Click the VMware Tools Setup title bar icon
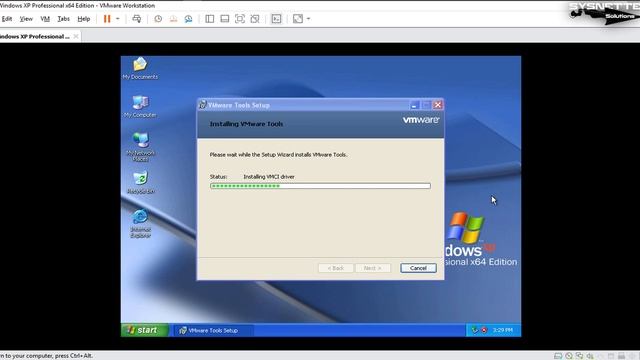The height and width of the screenshot is (360, 640). click(x=202, y=105)
